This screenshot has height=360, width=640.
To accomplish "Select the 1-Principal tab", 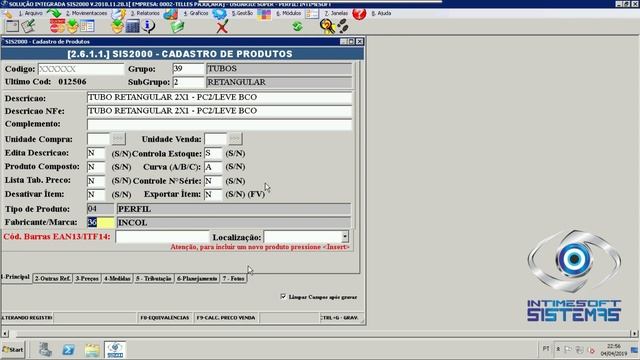I will (16, 277).
